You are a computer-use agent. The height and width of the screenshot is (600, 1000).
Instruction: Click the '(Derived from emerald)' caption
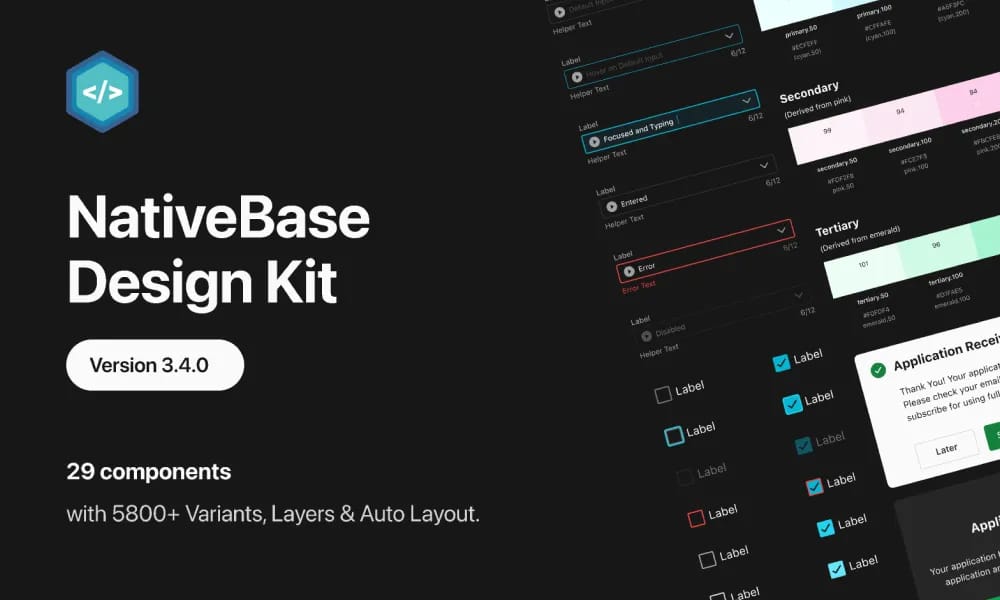pos(860,239)
